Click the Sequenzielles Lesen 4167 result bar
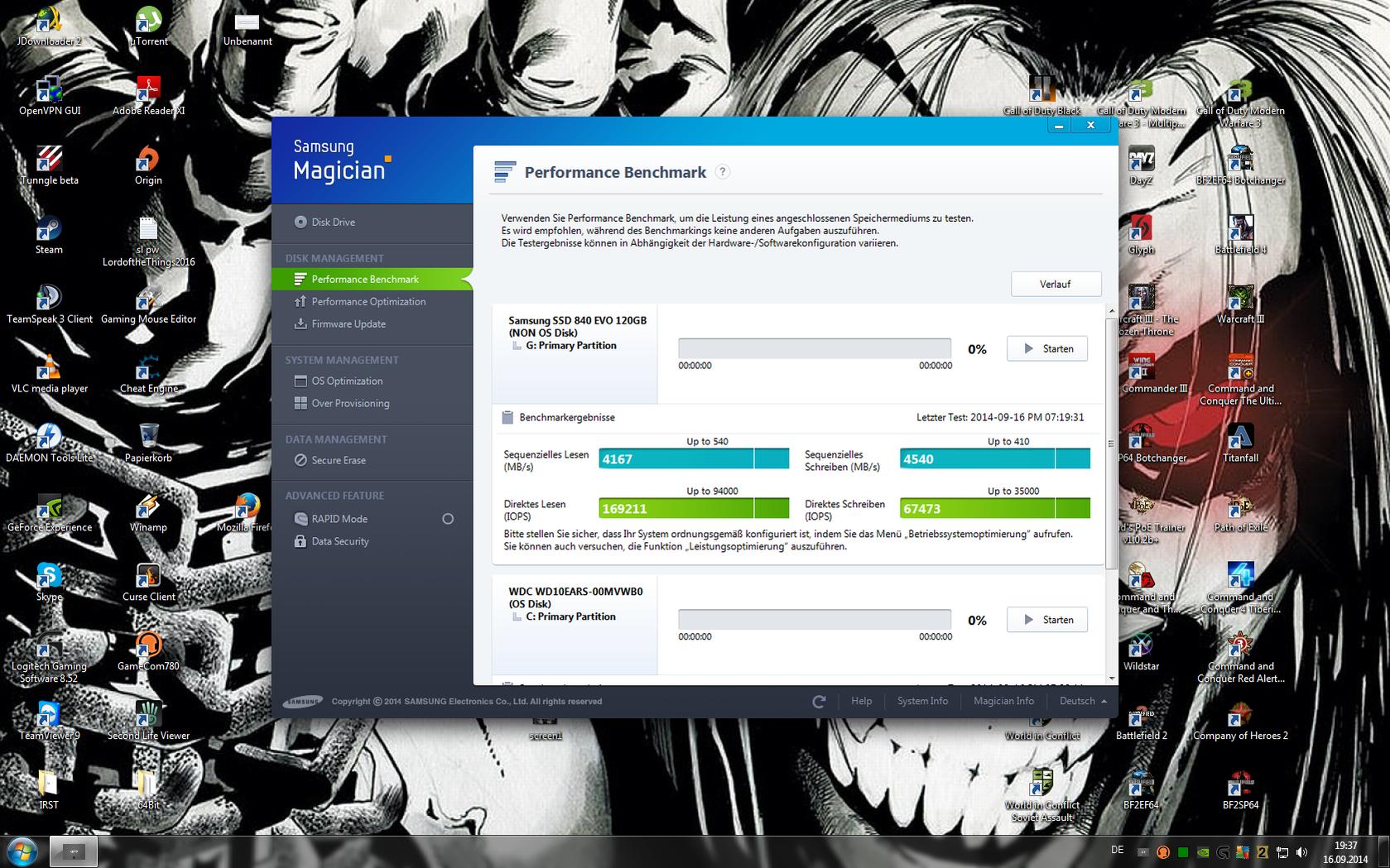 [694, 458]
